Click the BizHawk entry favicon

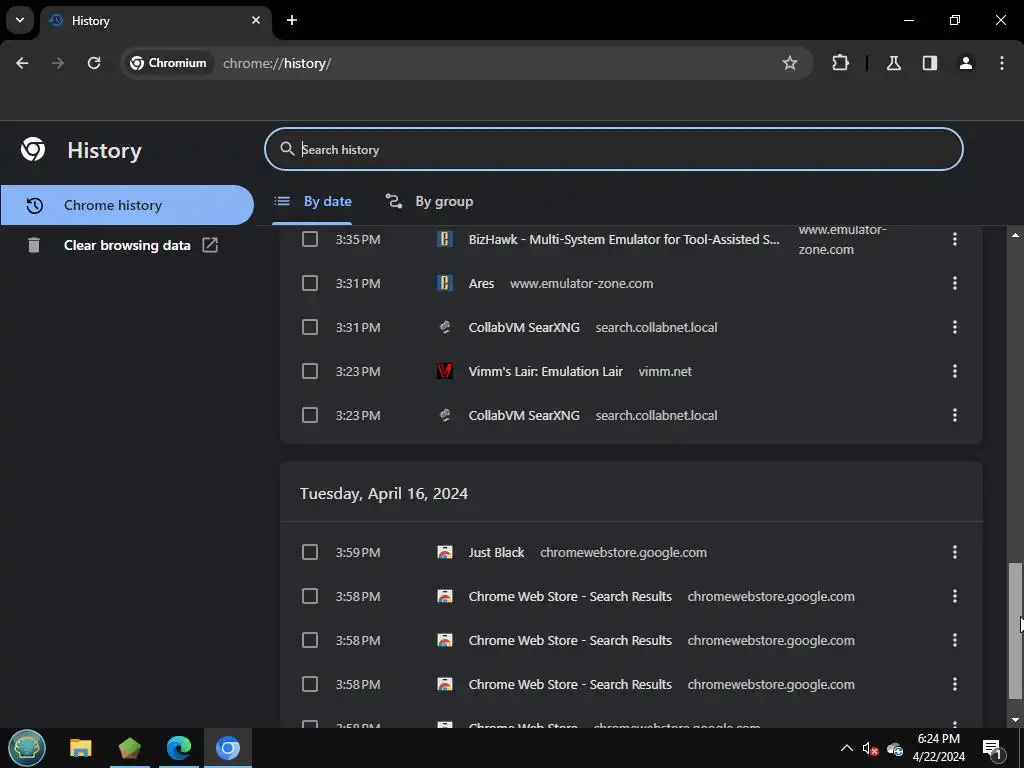445,239
